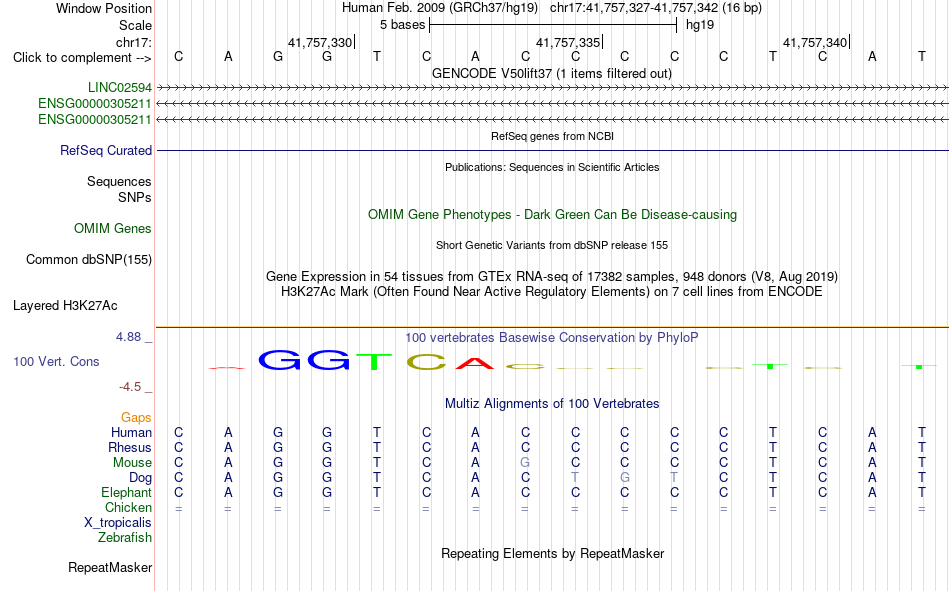Open 'RefSeq genes from NCBI' track title
The image size is (950, 591).
point(553,136)
